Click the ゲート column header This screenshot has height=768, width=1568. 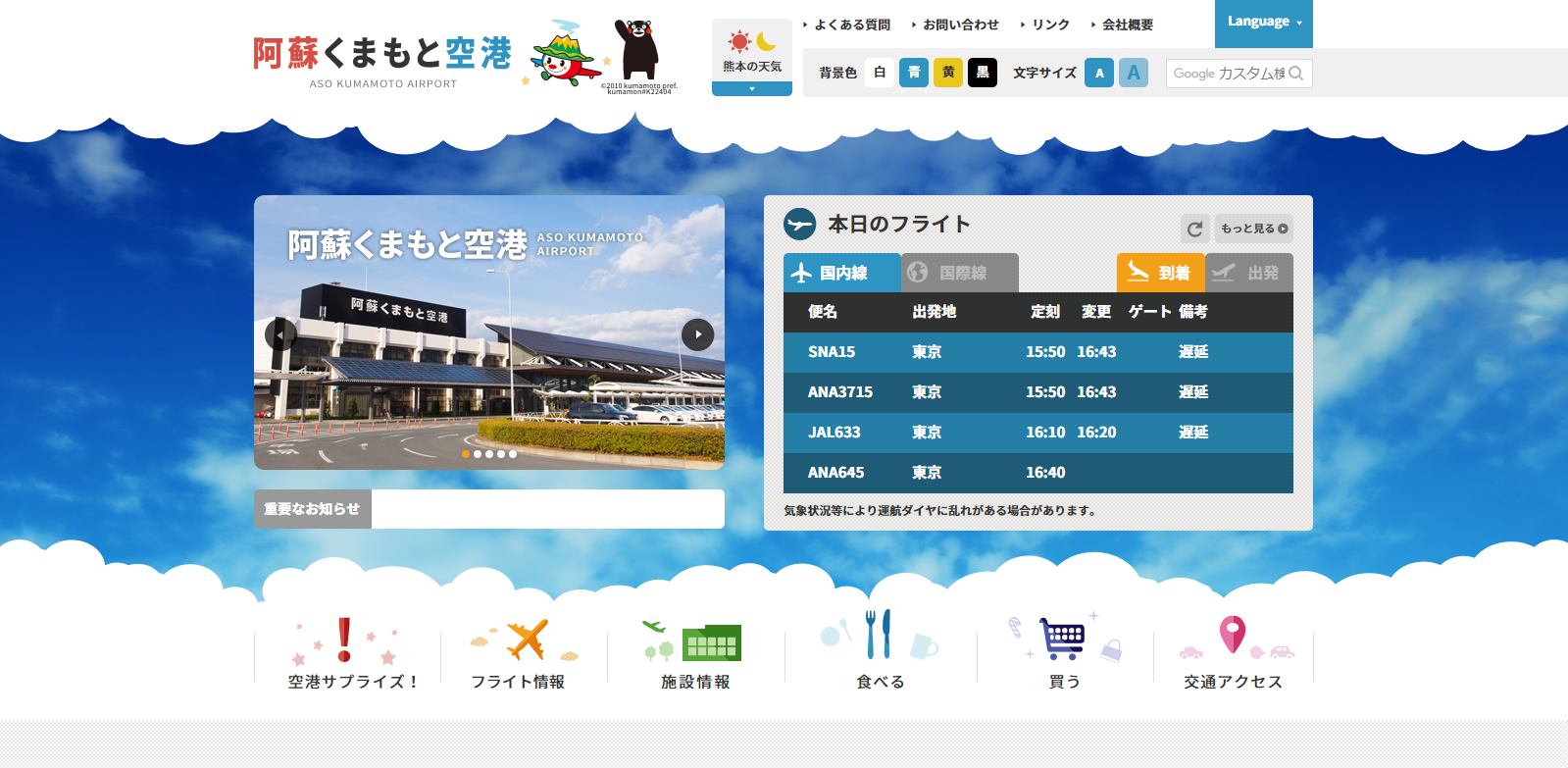1150,312
